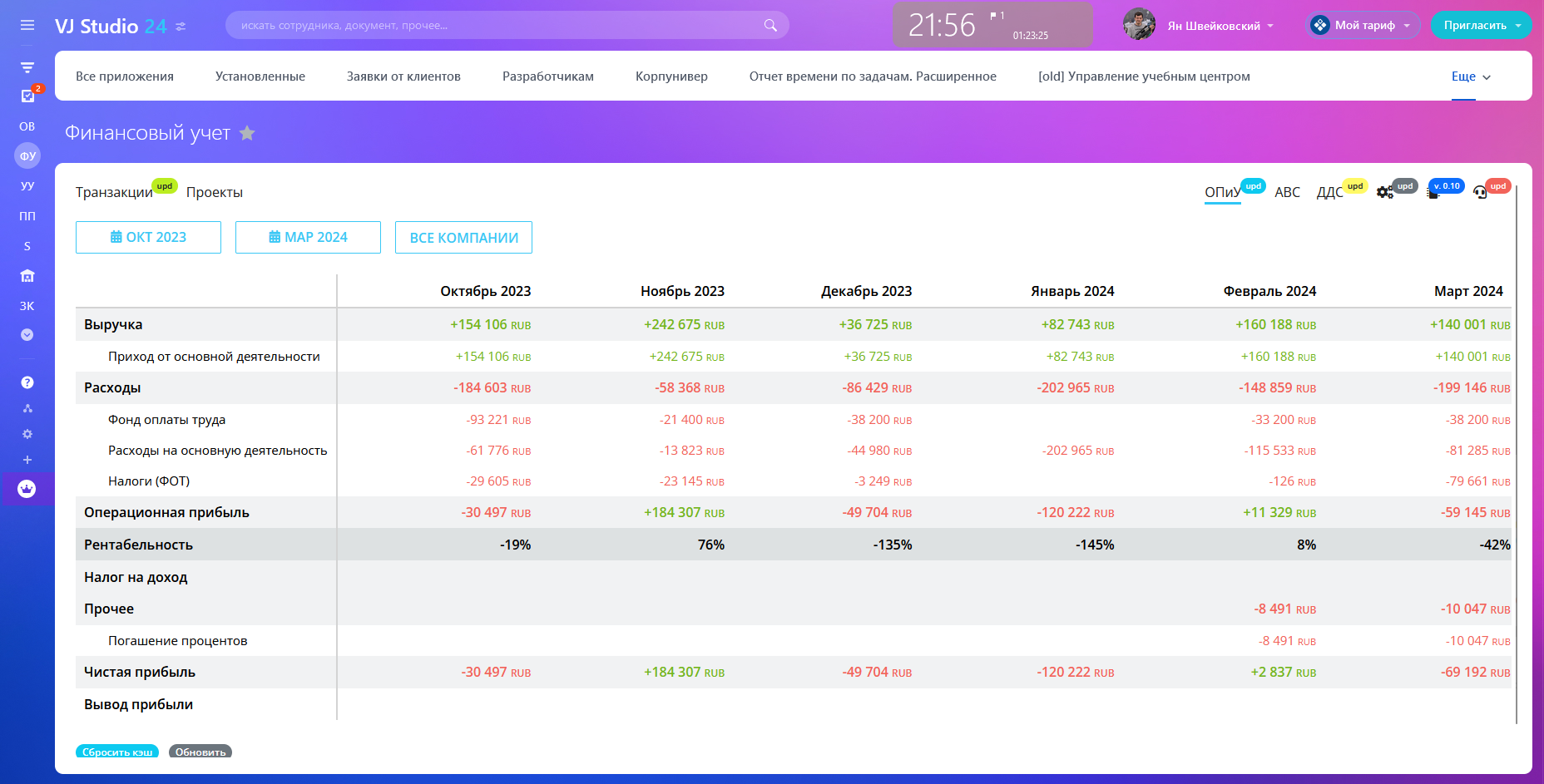Open the Мой тариф dropdown
This screenshot has width=1544, height=784.
(x=1363, y=26)
